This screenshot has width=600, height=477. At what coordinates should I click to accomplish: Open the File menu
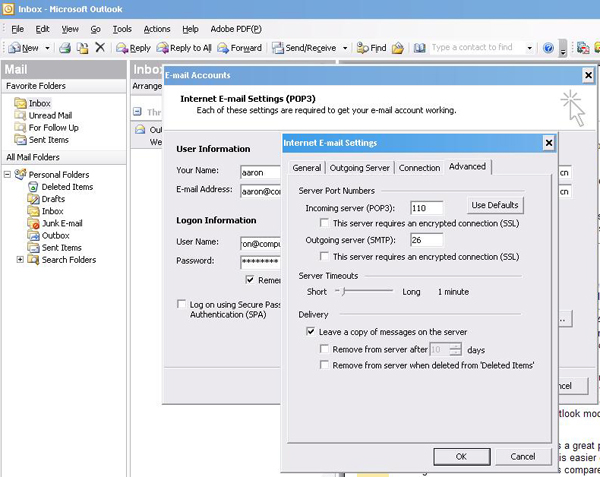coord(17,29)
